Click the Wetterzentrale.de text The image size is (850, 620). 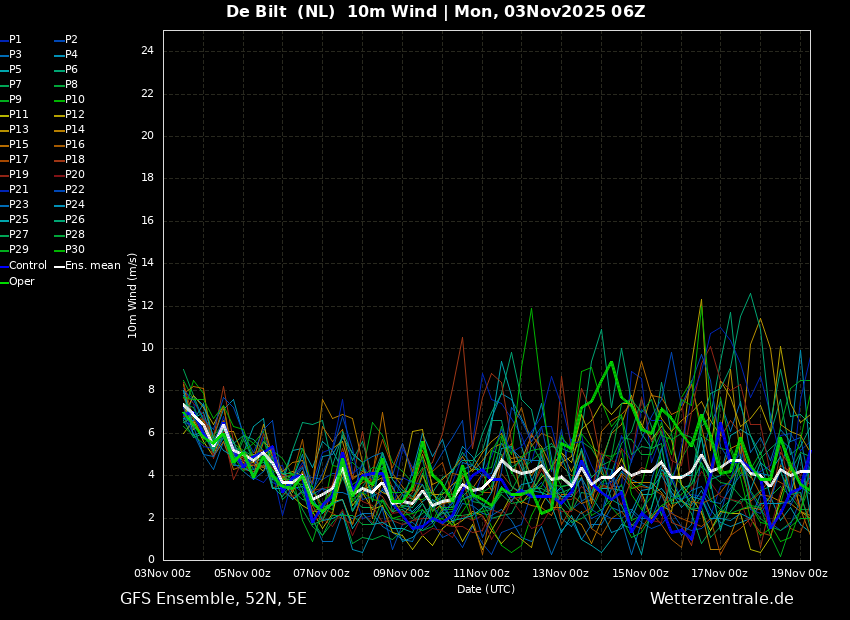[721, 599]
